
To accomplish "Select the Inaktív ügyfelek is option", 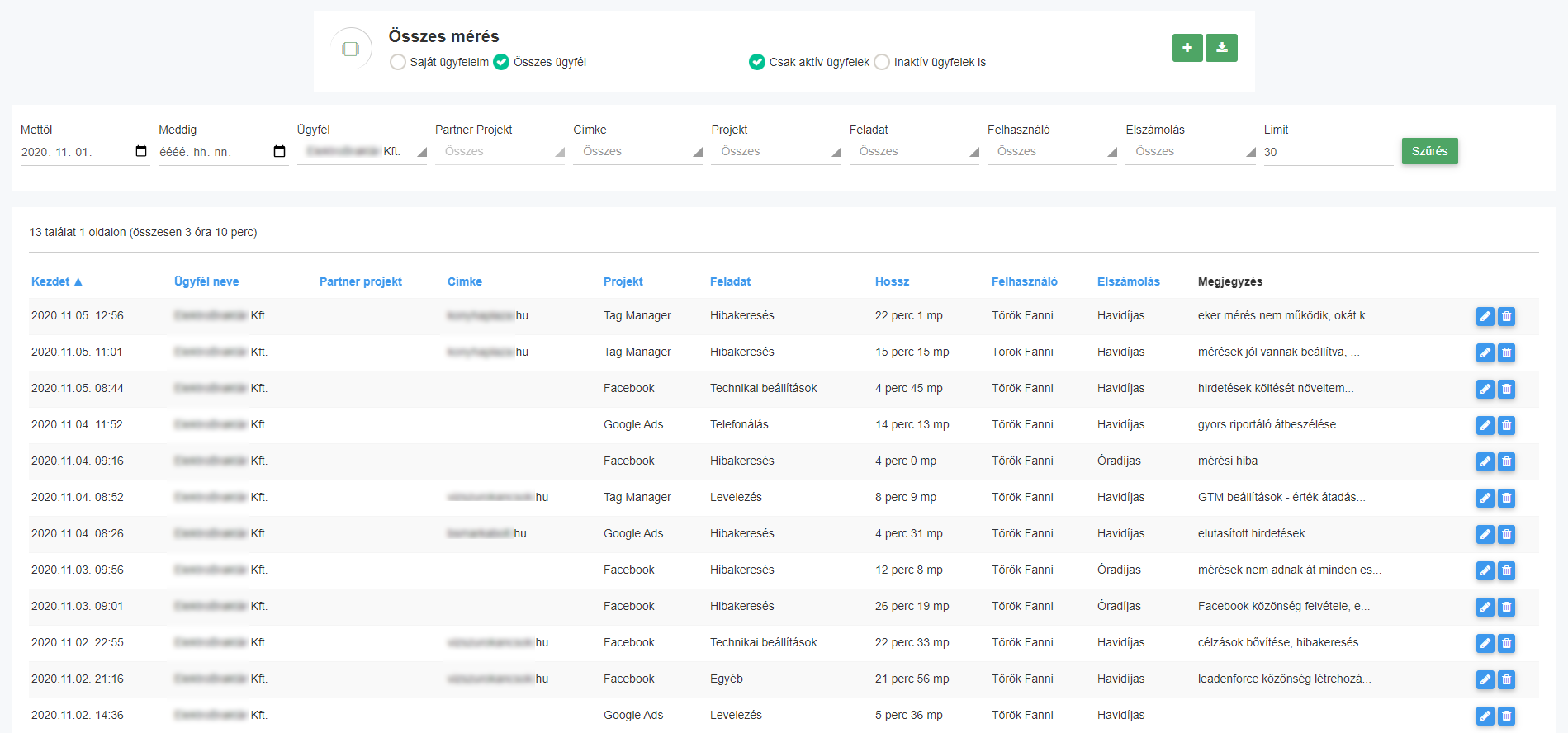I will point(882,62).
